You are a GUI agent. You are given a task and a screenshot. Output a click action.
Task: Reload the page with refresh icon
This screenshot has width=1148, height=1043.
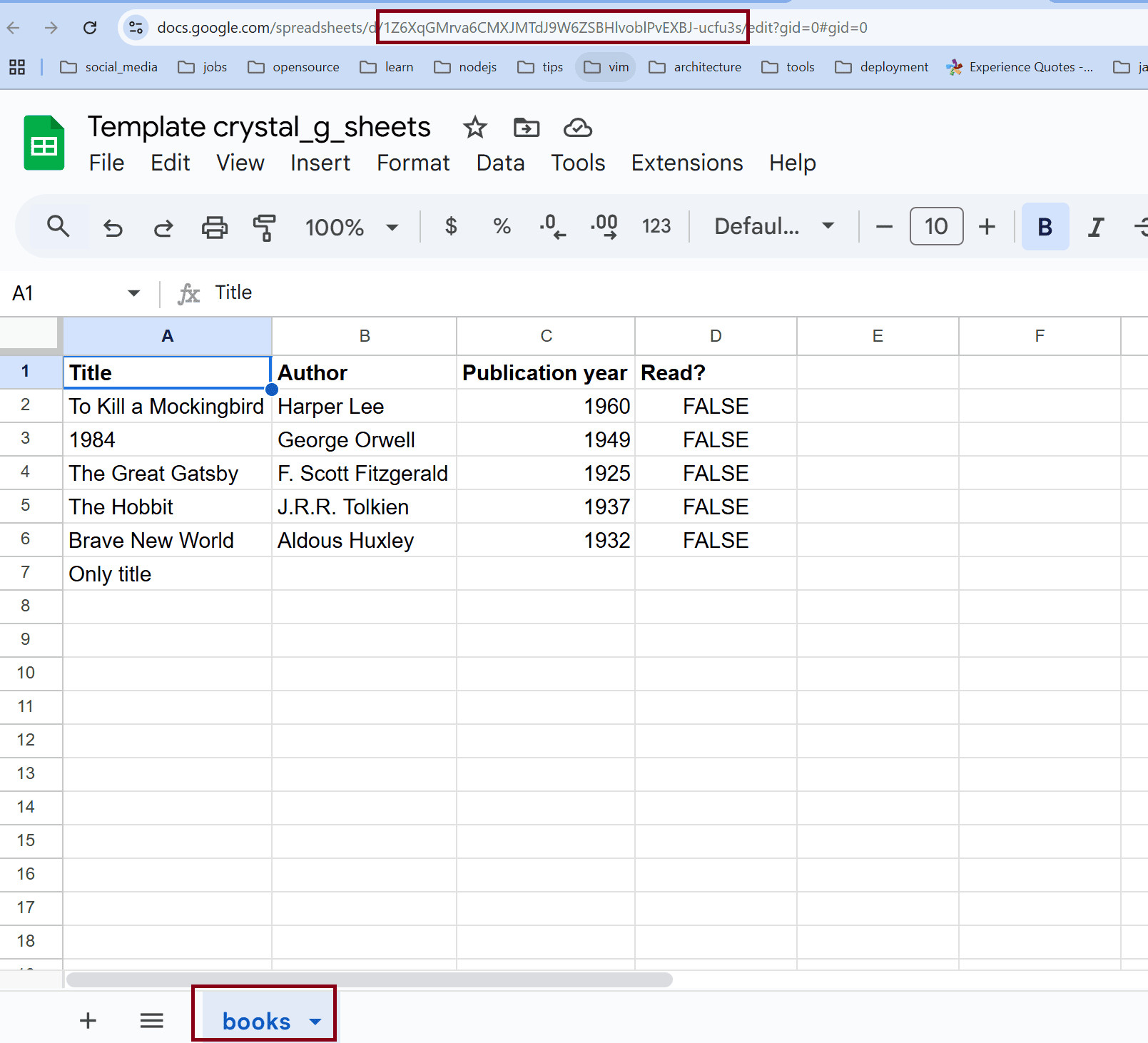(90, 28)
